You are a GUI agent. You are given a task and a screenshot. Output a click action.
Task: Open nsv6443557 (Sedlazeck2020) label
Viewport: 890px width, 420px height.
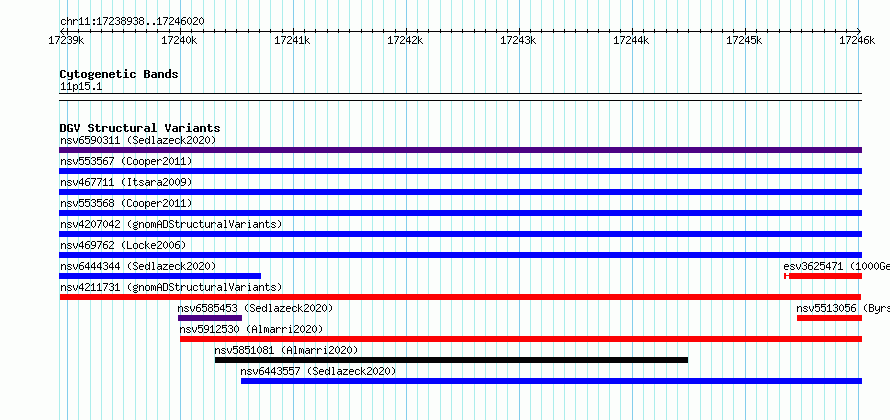[x=318, y=371]
